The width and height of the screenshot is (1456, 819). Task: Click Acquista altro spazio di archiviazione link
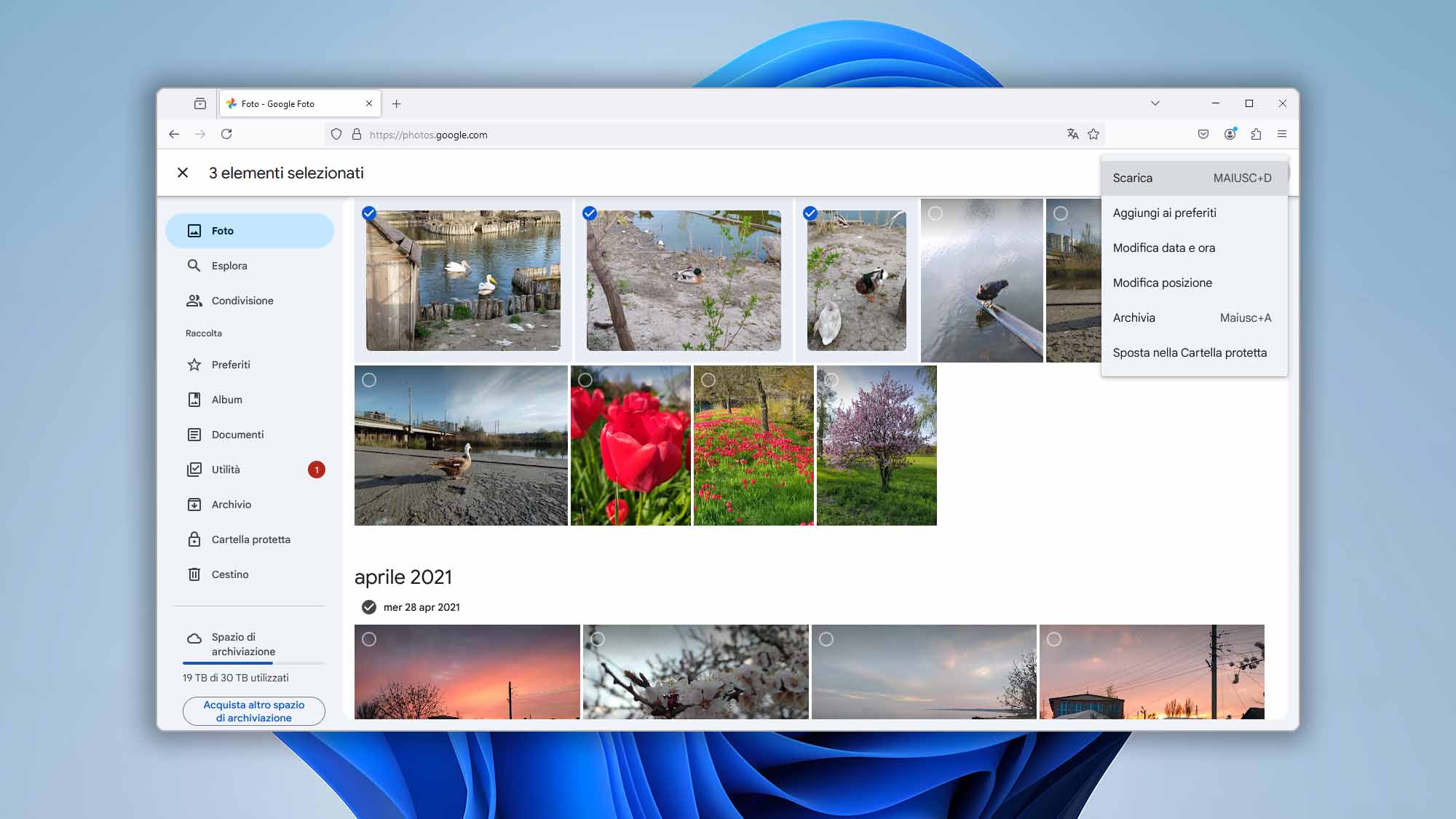253,711
